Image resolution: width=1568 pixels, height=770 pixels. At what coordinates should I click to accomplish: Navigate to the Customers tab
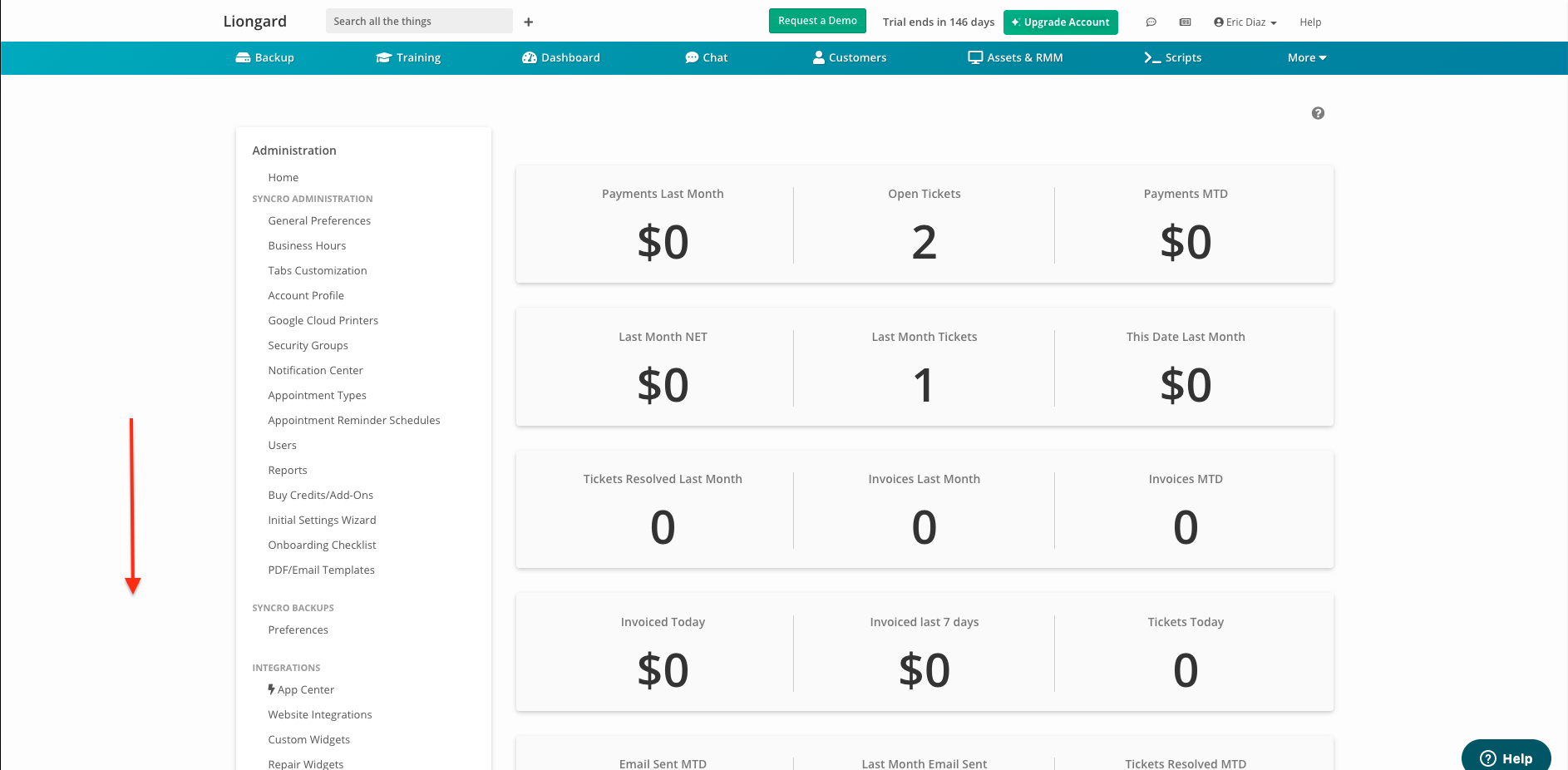pyautogui.click(x=850, y=57)
